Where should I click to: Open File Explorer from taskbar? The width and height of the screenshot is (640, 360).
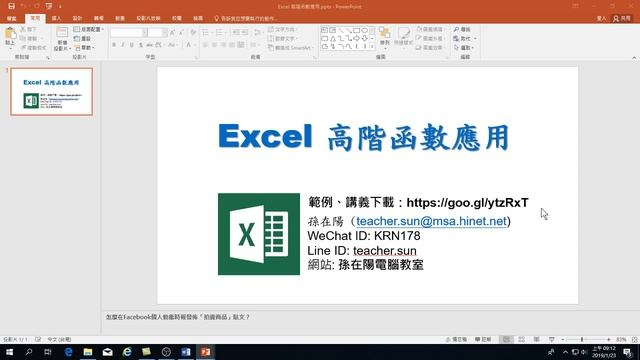click(88, 352)
